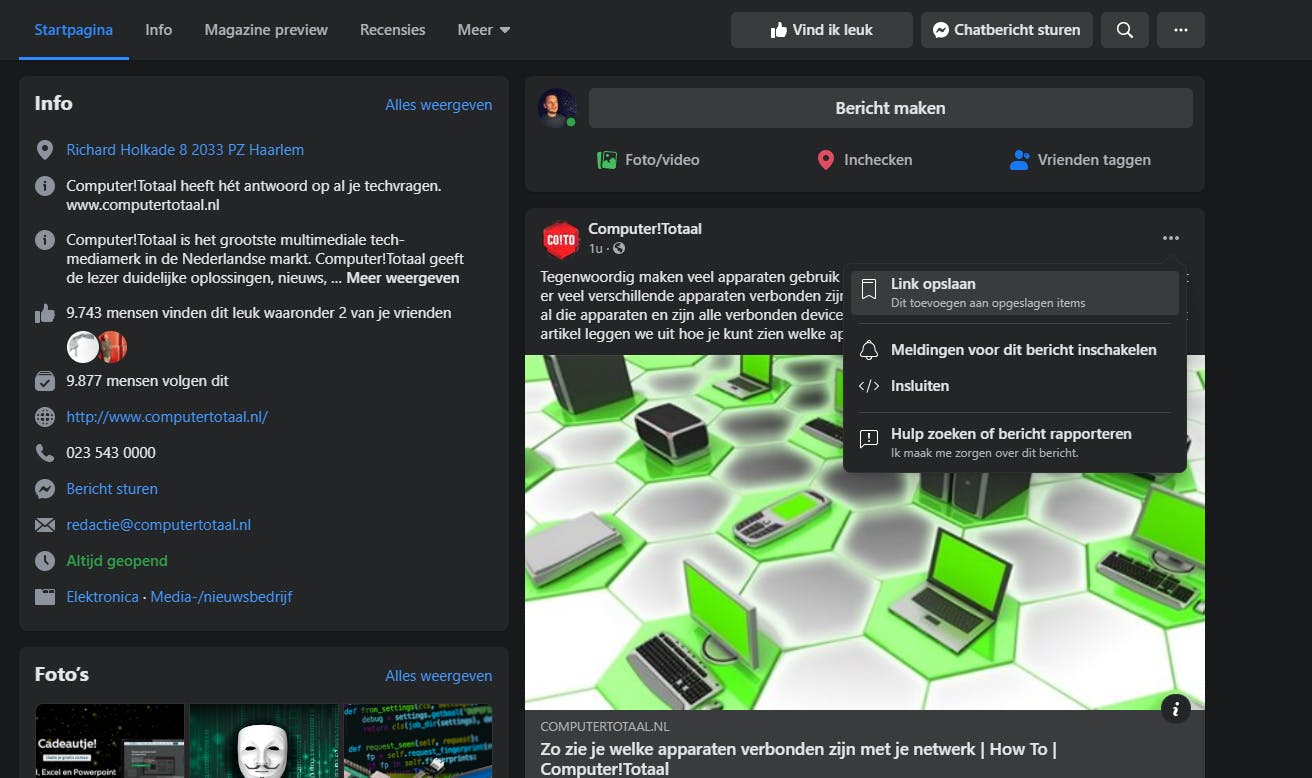
Task: Click the embed code icon
Action: click(869, 386)
